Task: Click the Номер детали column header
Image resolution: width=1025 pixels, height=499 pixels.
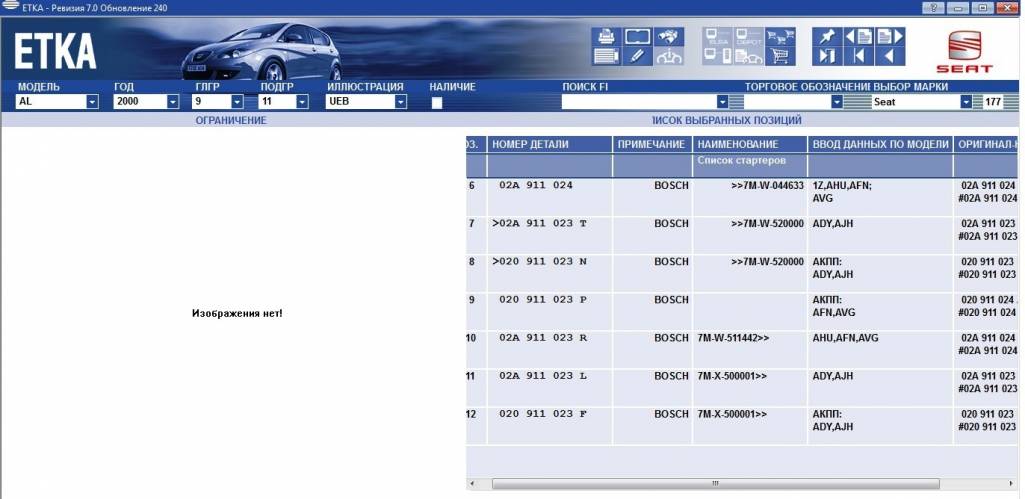Action: click(x=548, y=144)
